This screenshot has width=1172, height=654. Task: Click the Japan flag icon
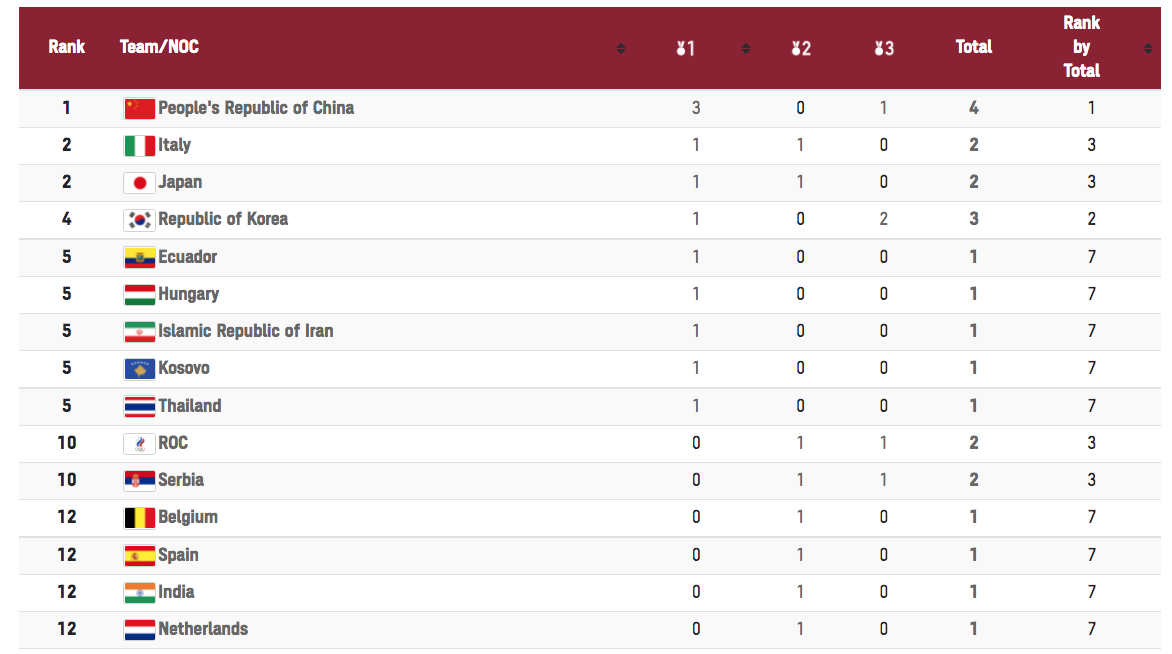139,182
